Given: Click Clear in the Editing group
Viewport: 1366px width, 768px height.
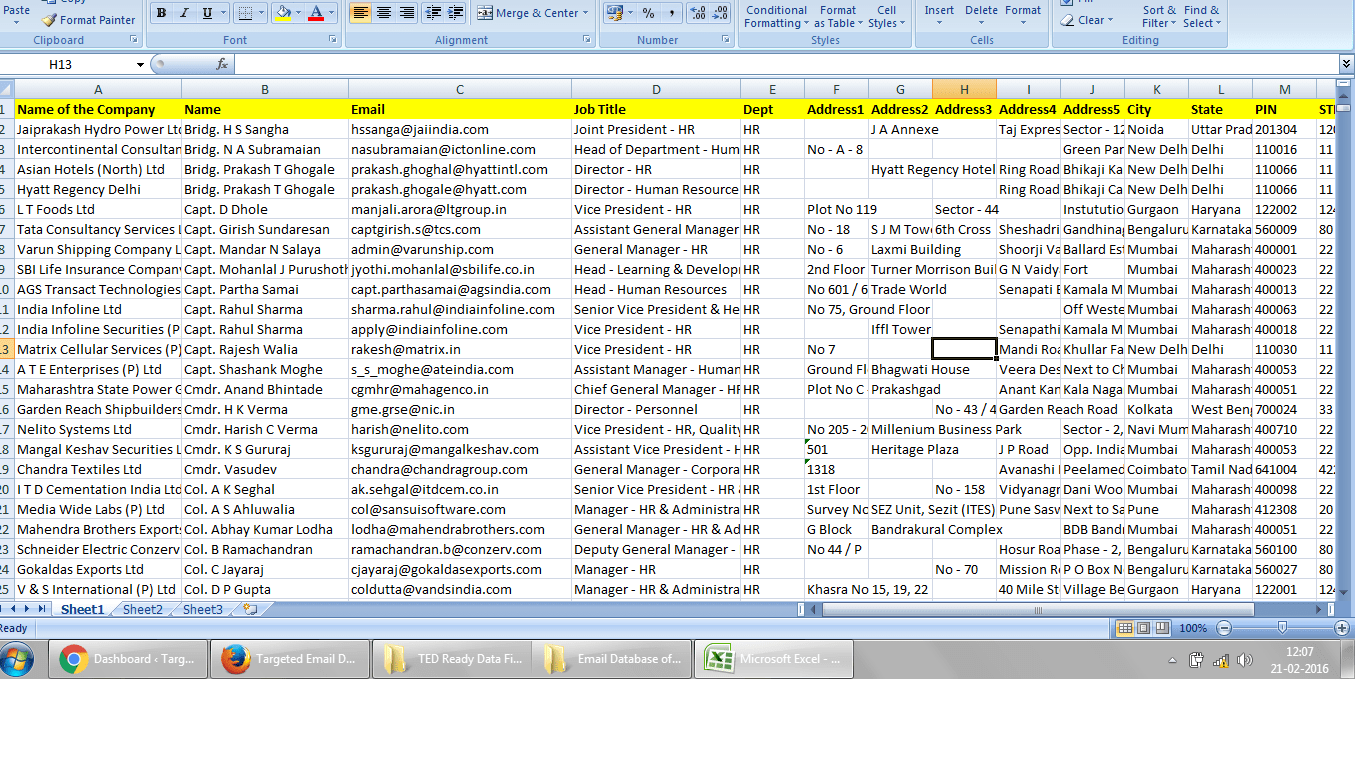Looking at the screenshot, I should point(1088,19).
